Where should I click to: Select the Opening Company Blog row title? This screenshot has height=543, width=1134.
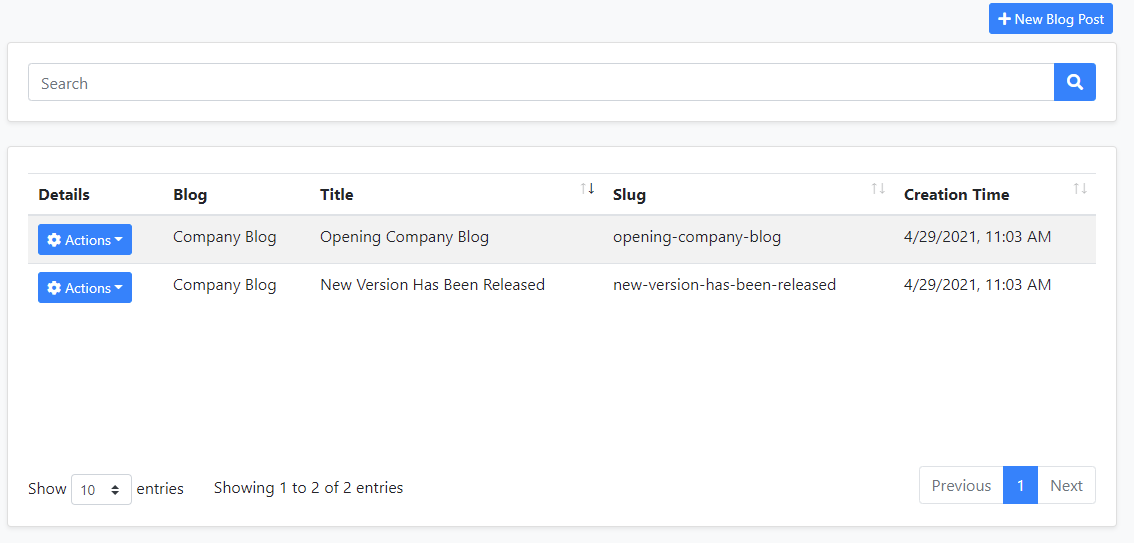coord(404,237)
